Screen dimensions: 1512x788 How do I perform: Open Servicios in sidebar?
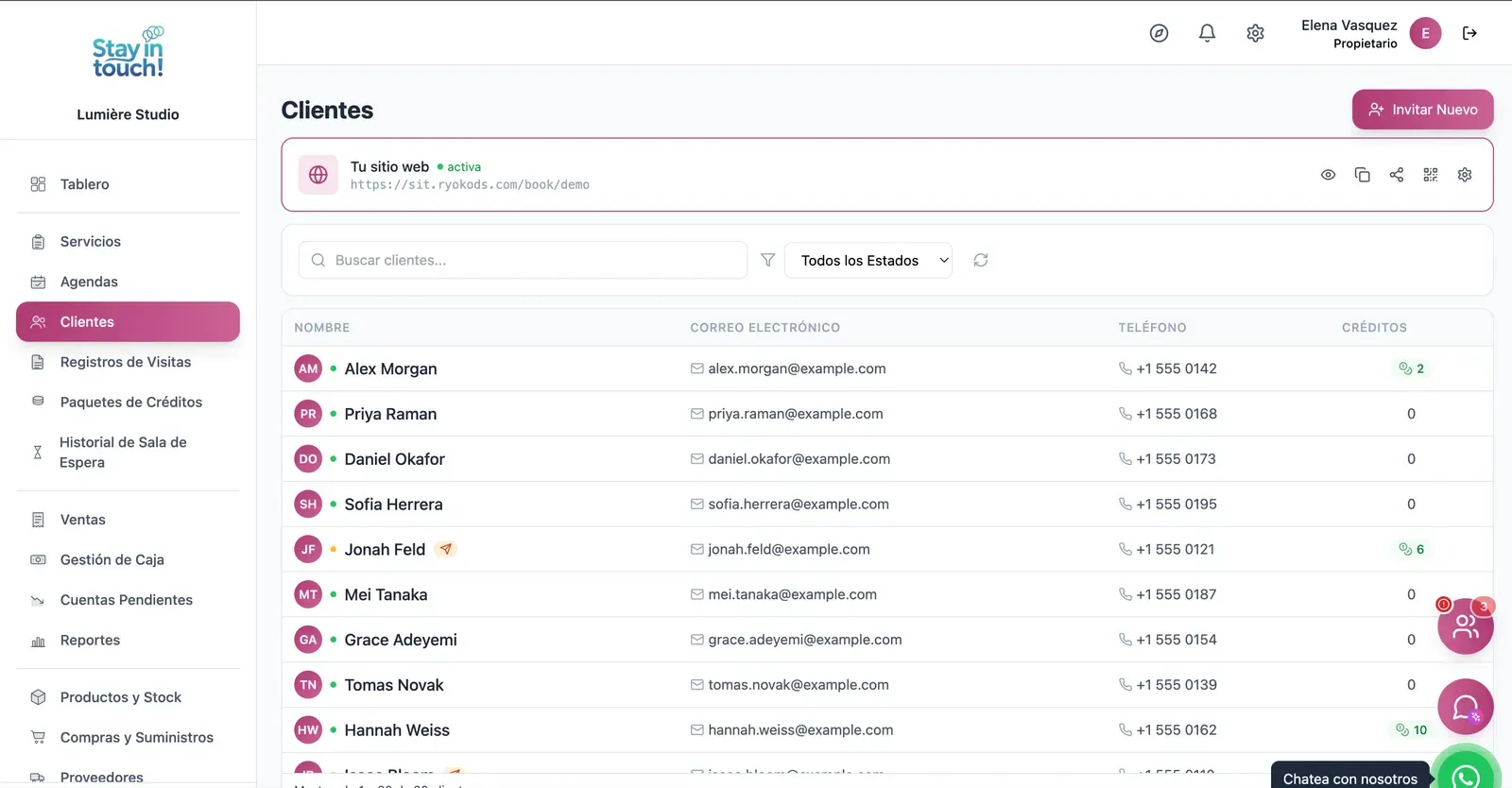[x=128, y=242]
